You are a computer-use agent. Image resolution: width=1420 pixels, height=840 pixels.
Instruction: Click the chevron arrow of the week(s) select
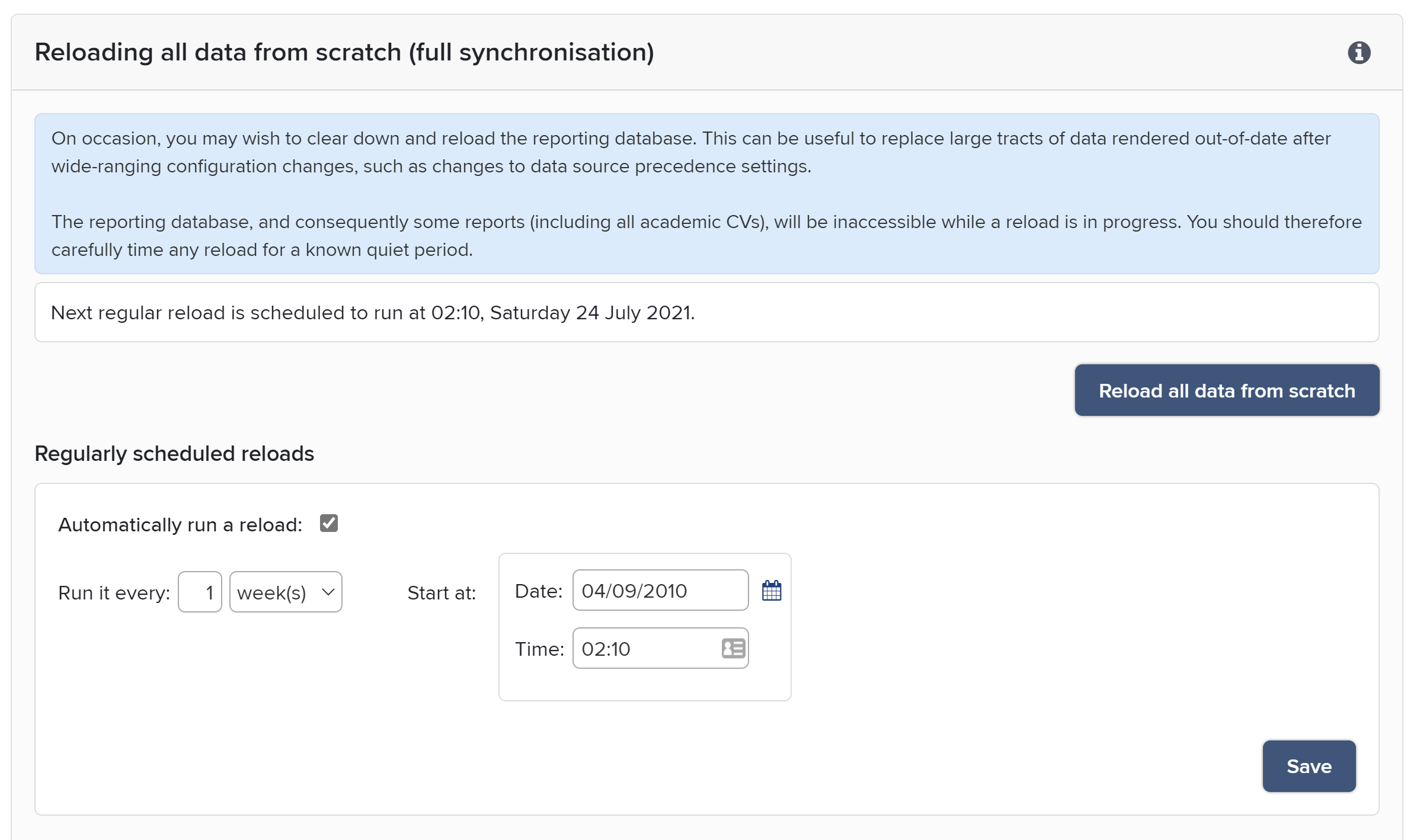coord(328,592)
